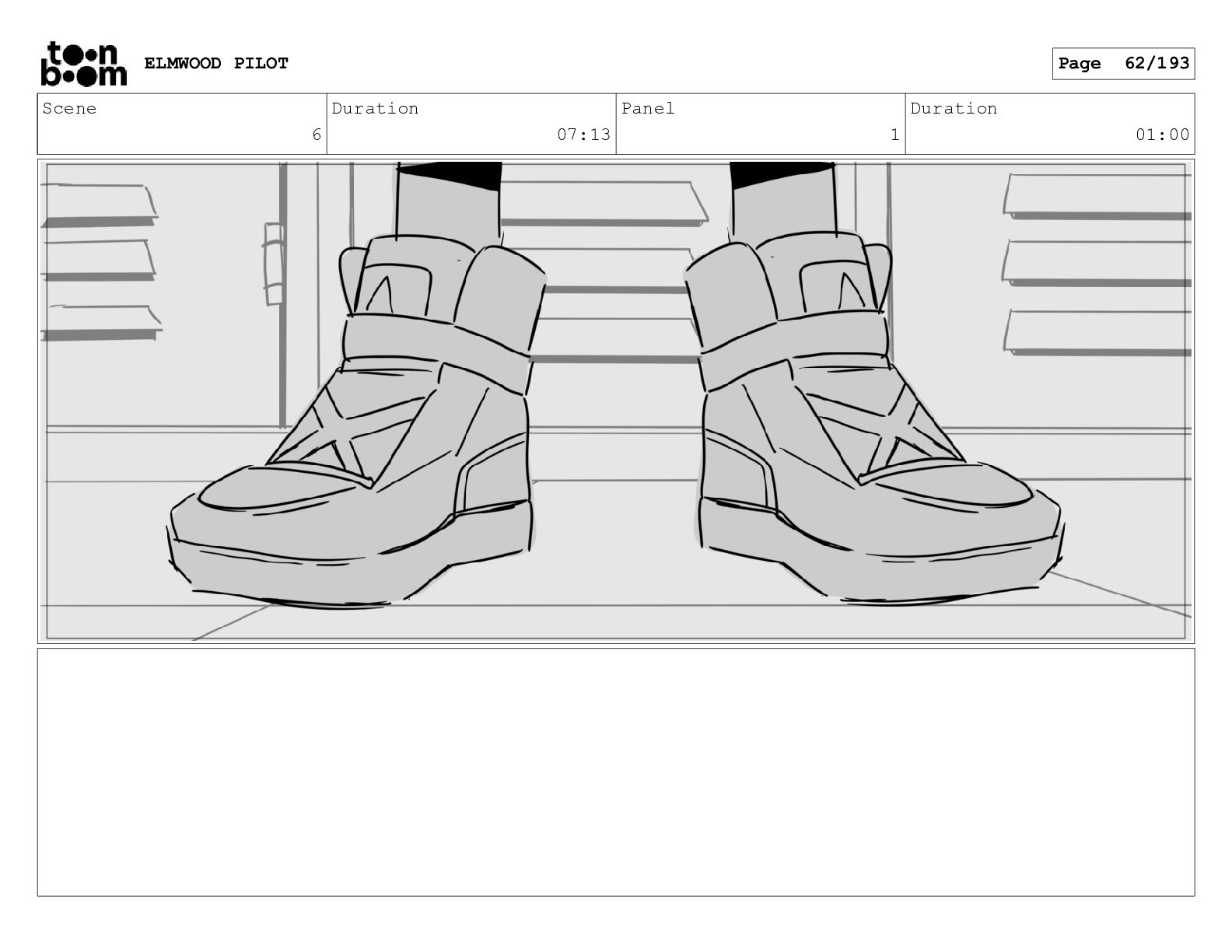Click the panel number 1
Image resolution: width=1232 pixels, height=952 pixels.
tap(894, 135)
